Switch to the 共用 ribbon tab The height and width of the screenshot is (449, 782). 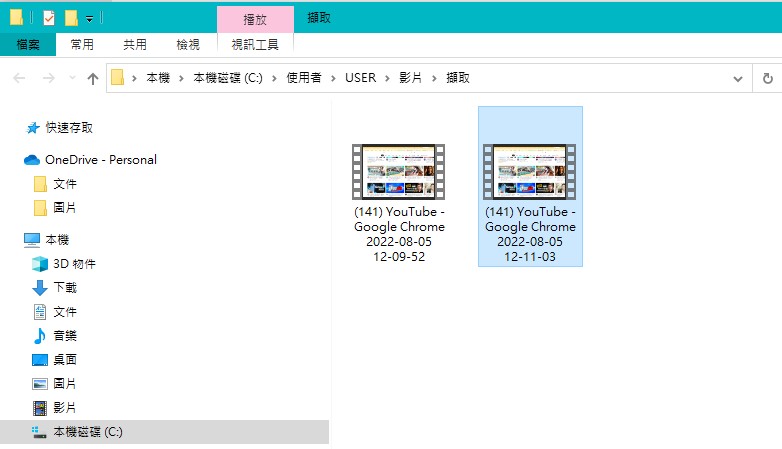[135, 44]
